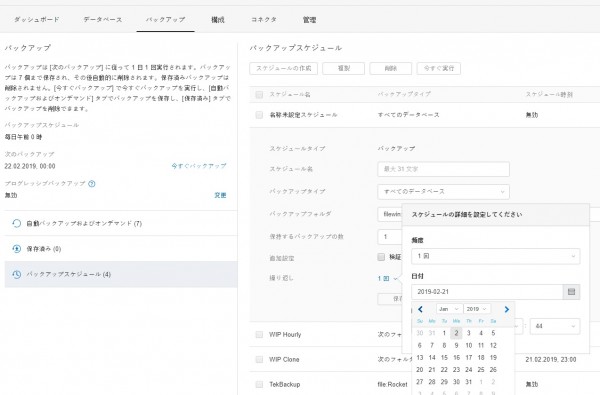
Task: Select 自動バックアップおよびオンデマンド (7) item
Action: click(x=121, y=223)
